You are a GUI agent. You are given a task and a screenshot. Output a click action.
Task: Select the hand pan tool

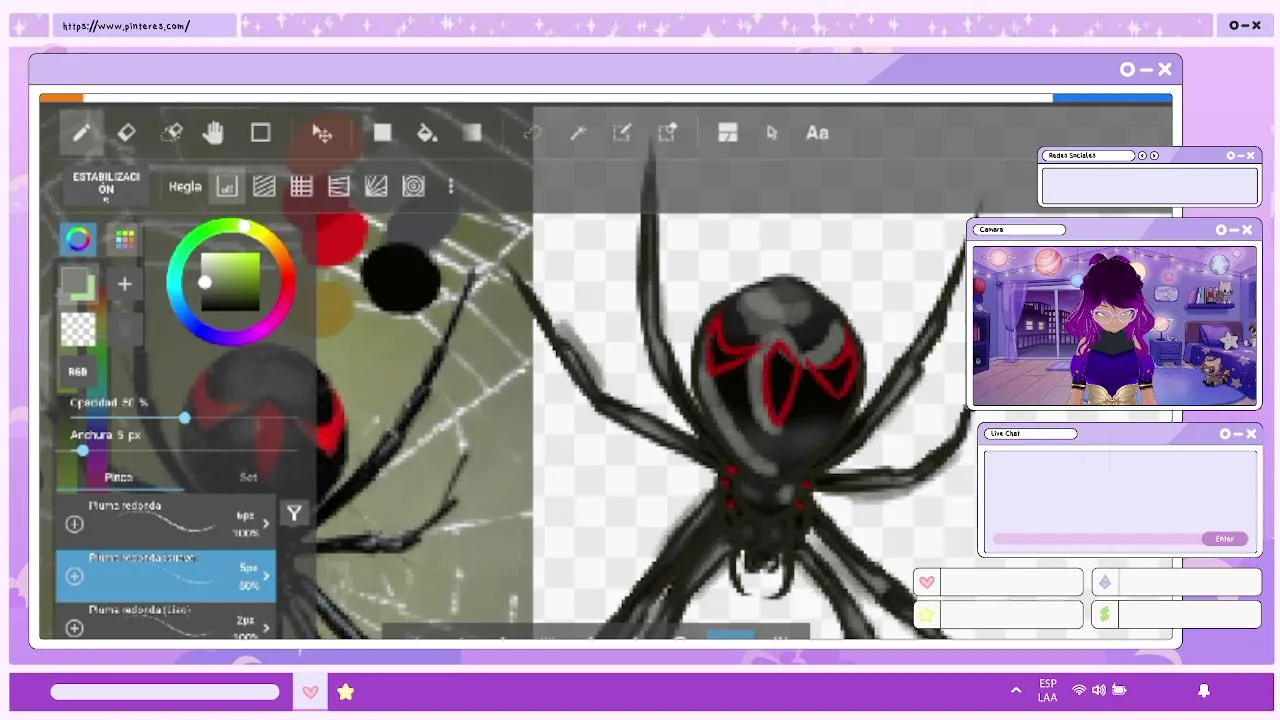tap(213, 133)
